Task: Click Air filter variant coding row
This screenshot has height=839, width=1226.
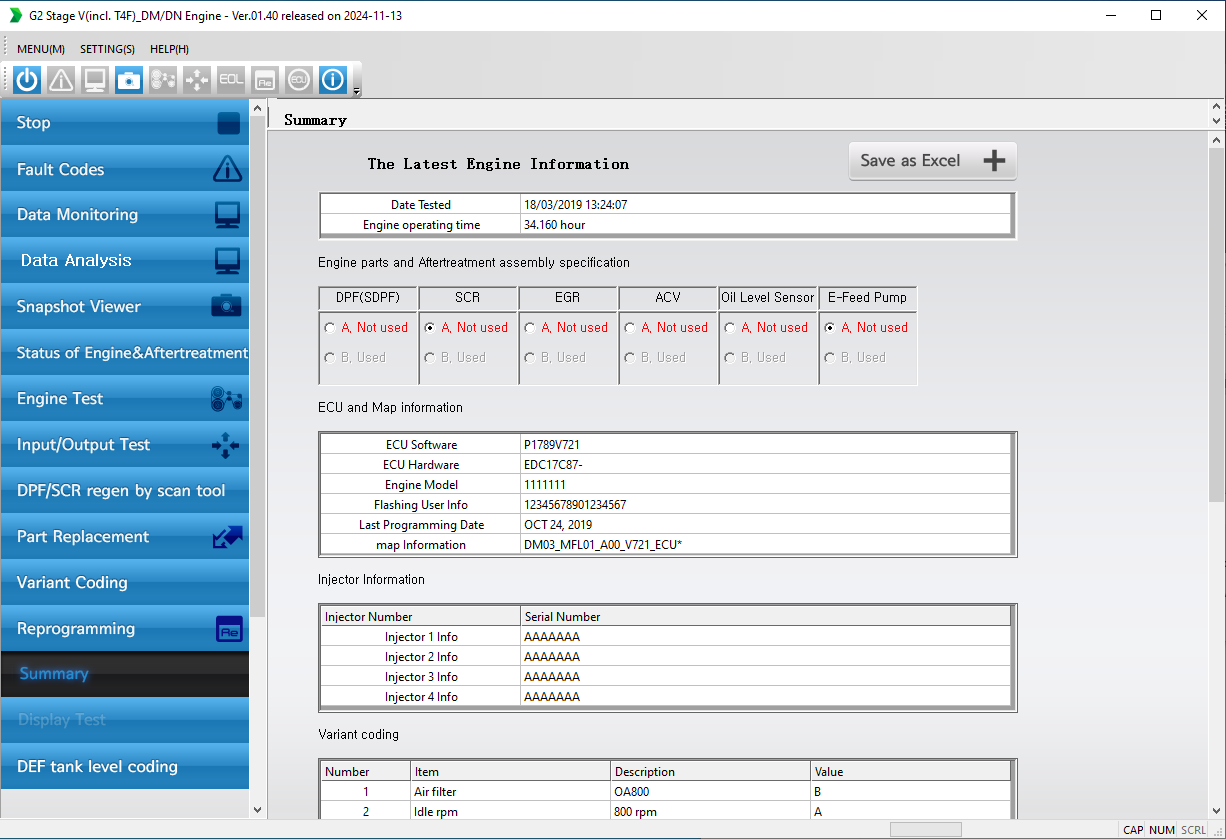Action: coord(666,792)
